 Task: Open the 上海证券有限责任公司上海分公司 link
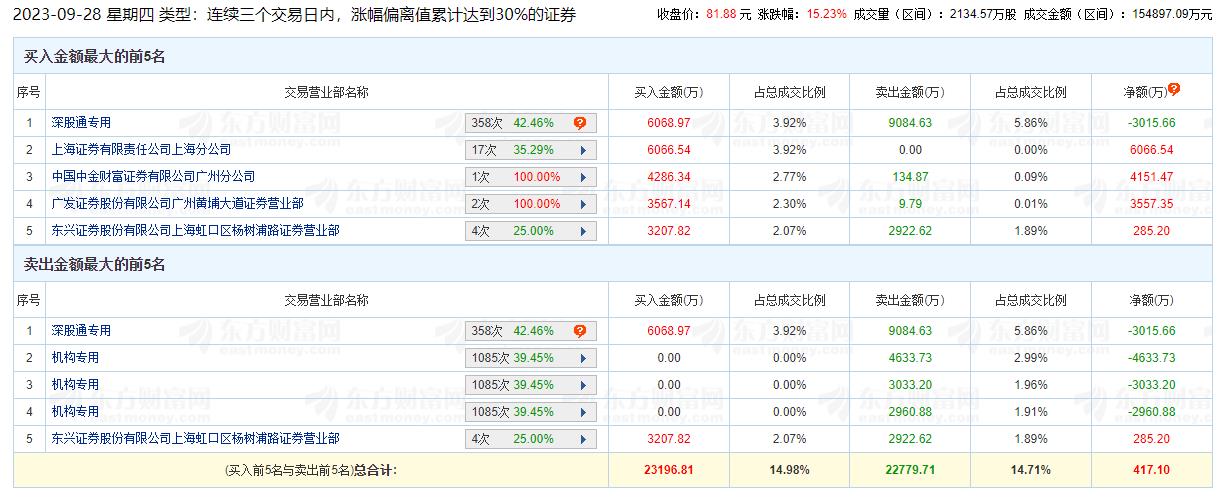point(141,150)
